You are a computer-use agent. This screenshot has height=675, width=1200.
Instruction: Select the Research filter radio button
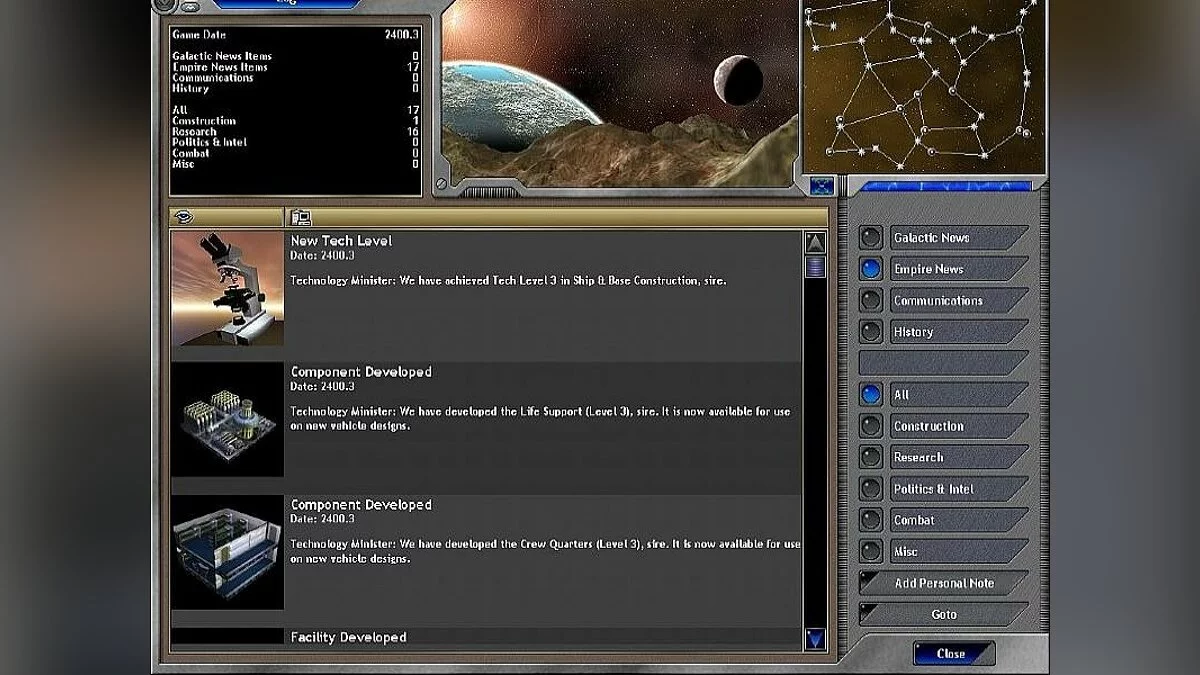pos(871,457)
